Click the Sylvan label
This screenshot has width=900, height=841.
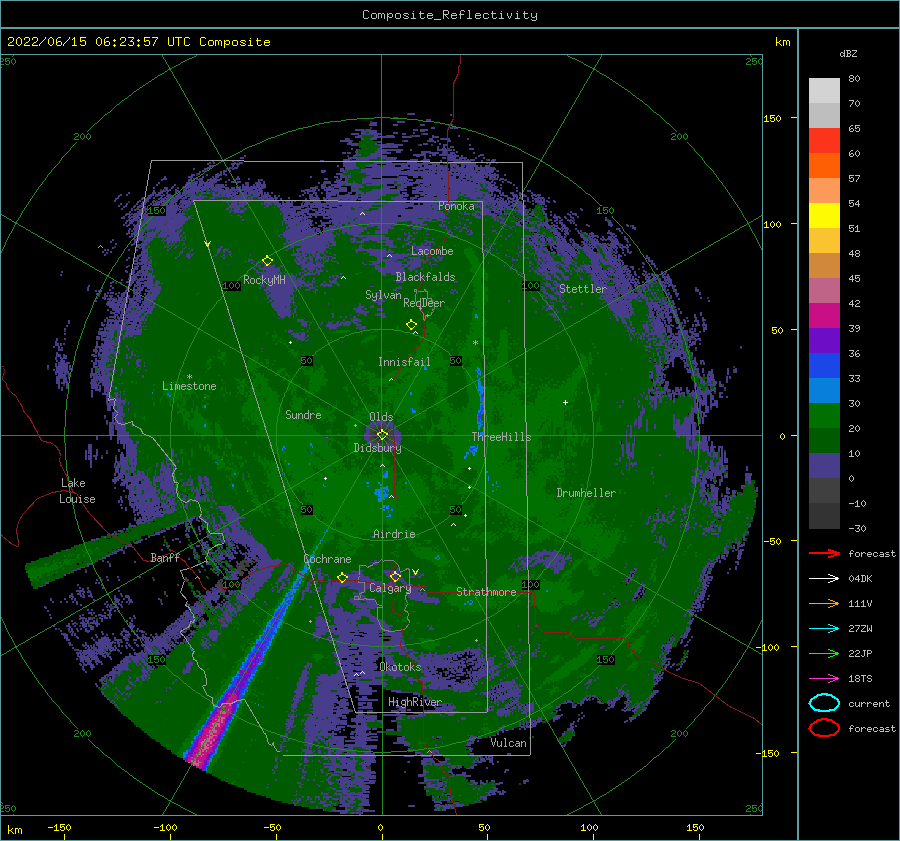383,295
